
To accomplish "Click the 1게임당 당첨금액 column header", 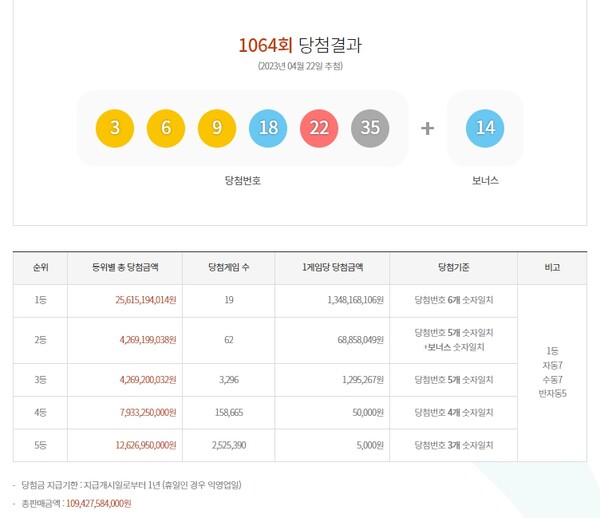I will coord(332,267).
